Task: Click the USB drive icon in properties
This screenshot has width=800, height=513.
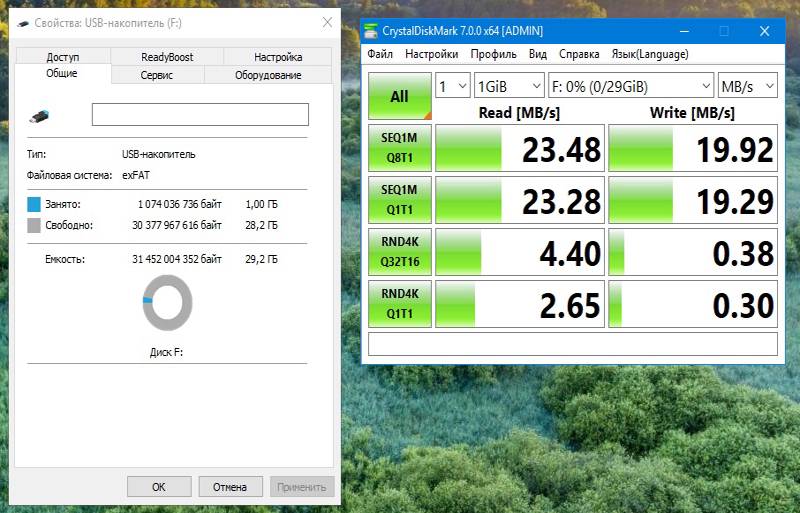Action: click(x=38, y=115)
